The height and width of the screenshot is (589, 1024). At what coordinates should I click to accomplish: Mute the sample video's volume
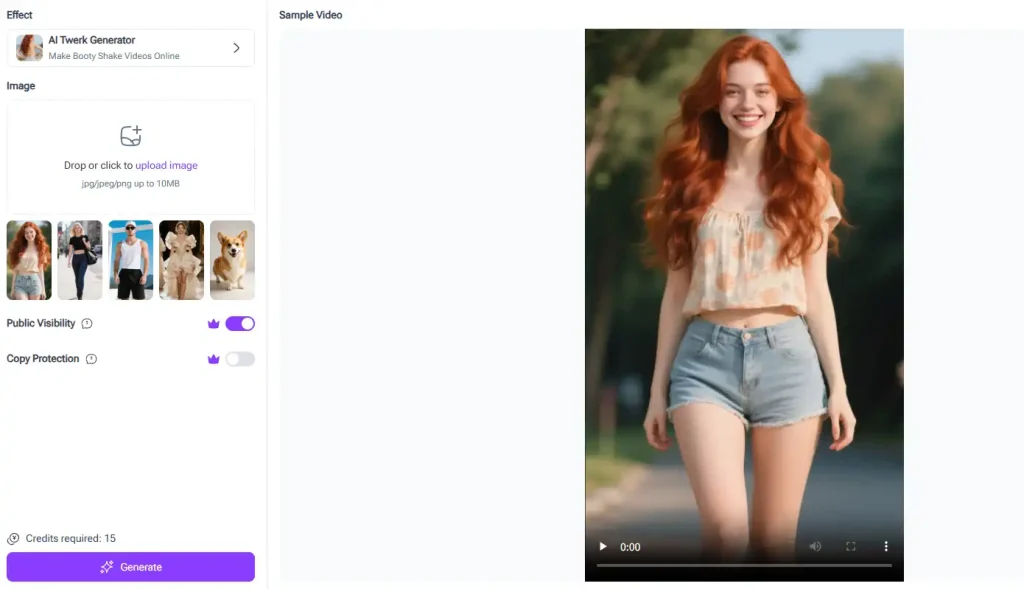click(815, 547)
